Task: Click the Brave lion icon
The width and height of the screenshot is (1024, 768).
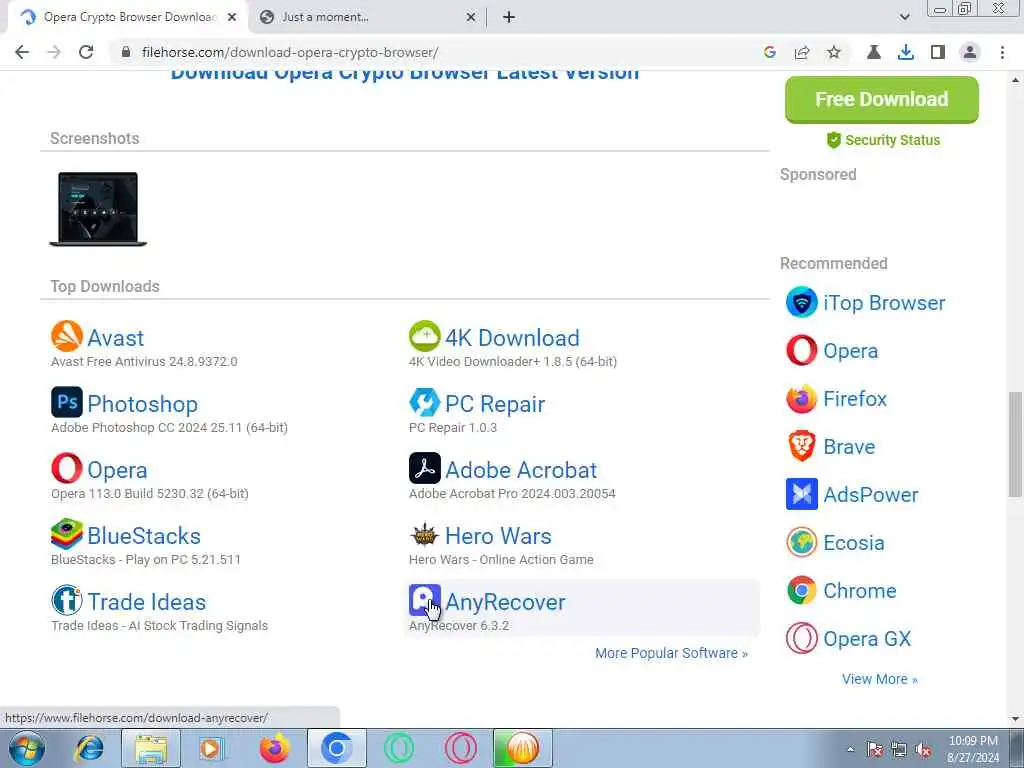Action: point(801,446)
